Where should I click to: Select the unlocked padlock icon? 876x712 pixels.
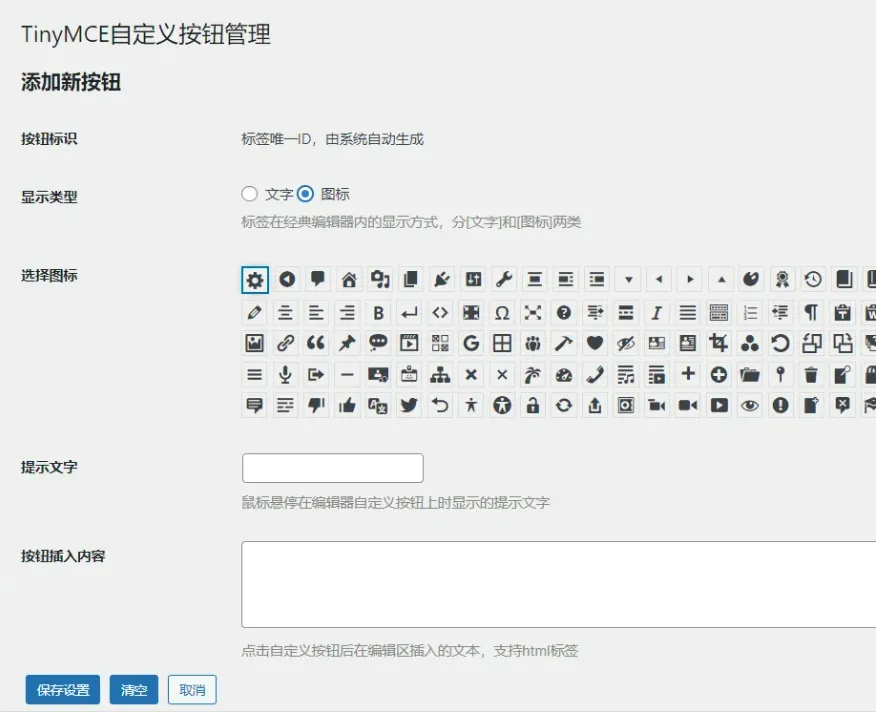pos(533,405)
